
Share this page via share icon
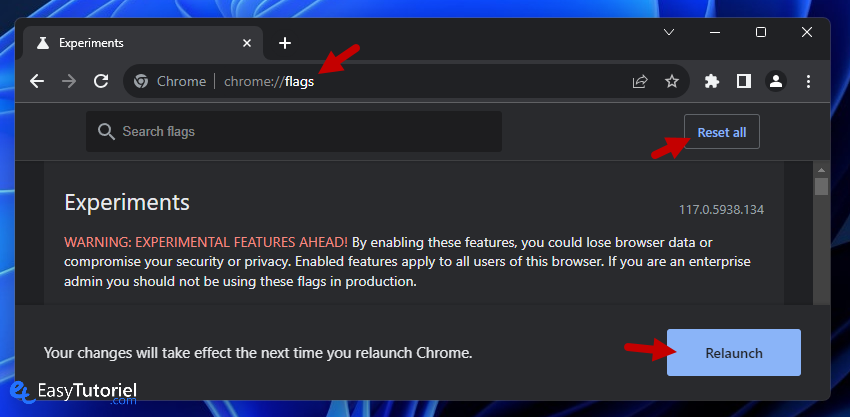pyautogui.click(x=640, y=81)
